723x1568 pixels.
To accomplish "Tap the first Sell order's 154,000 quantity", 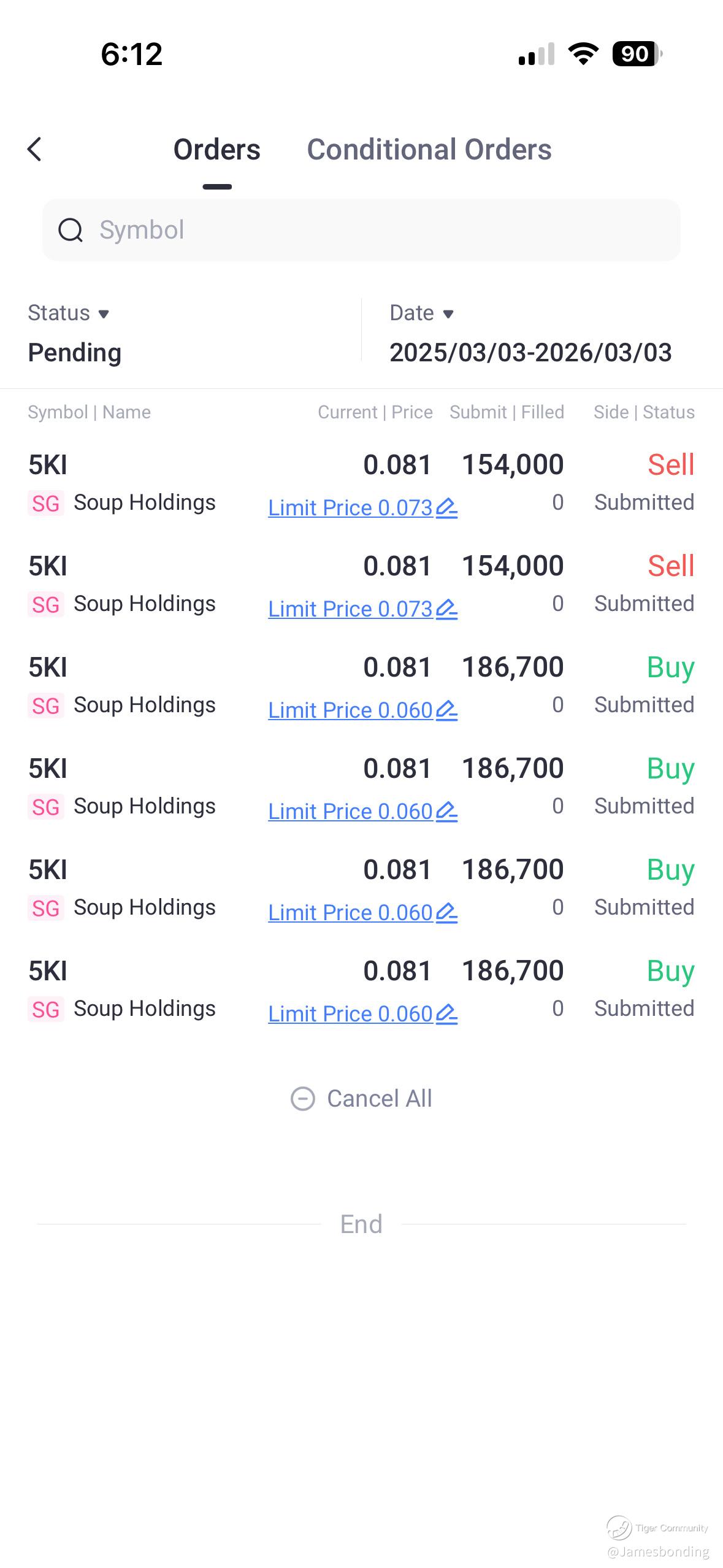I will coord(513,465).
